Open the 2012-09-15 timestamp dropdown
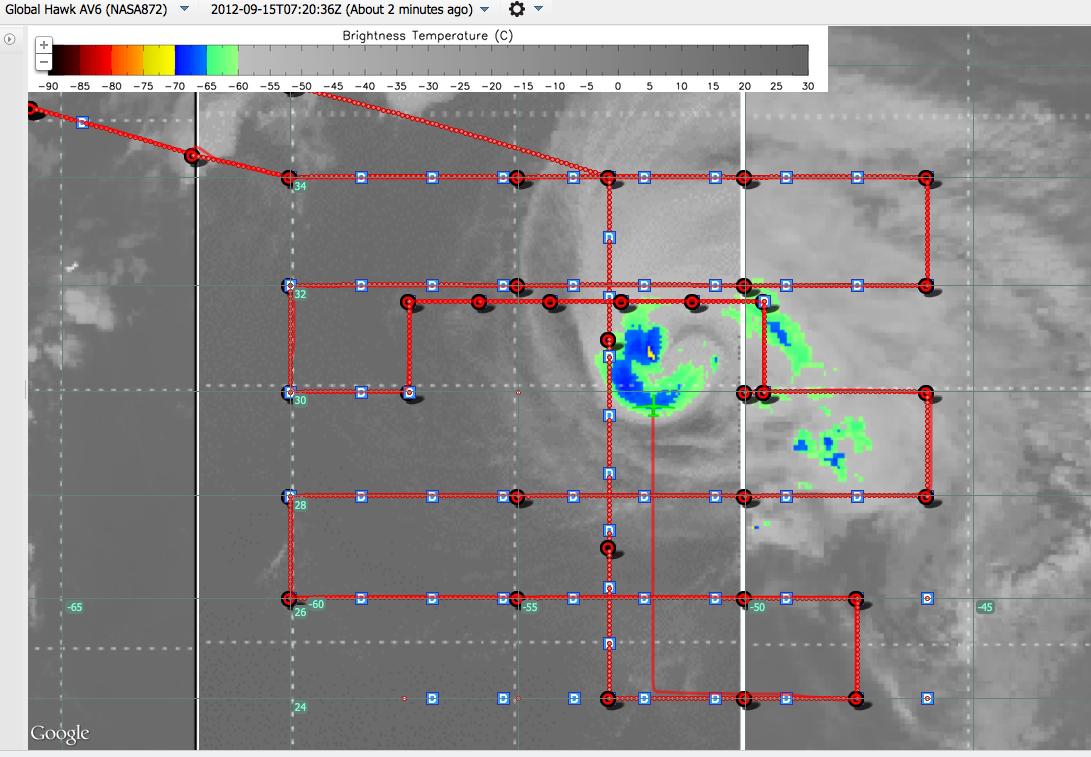Screen dimensions: 1091x757 [485, 9]
